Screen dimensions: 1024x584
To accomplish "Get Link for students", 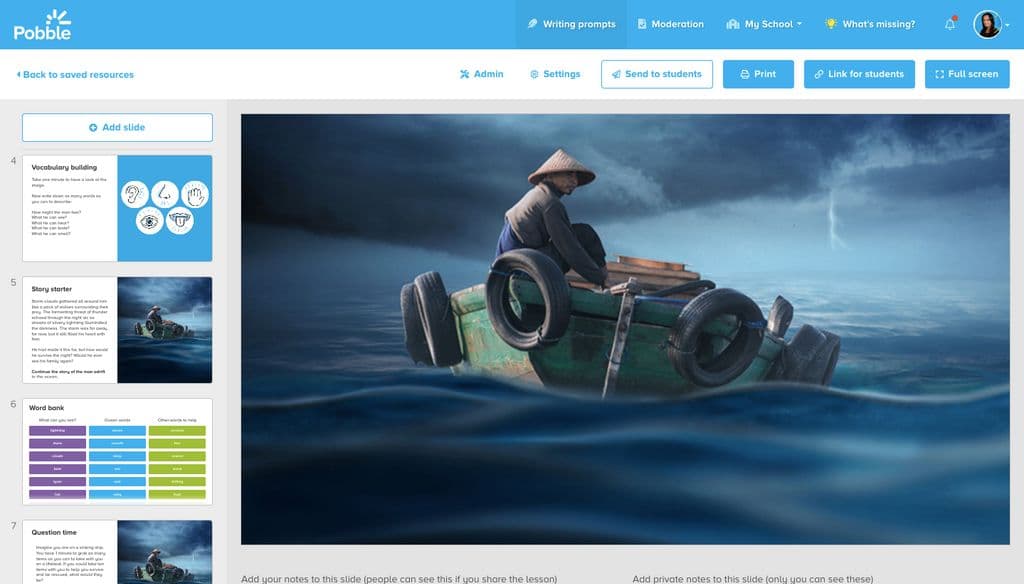I will pos(859,74).
